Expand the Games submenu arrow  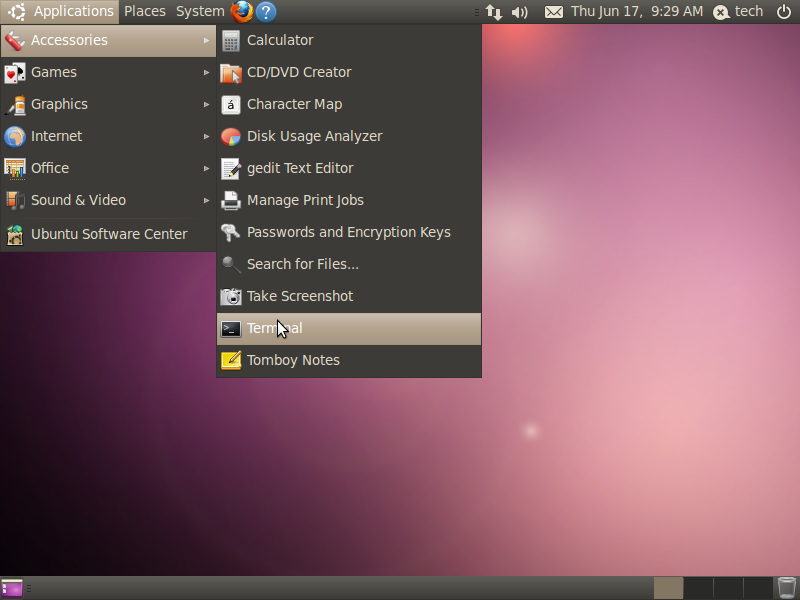click(207, 72)
